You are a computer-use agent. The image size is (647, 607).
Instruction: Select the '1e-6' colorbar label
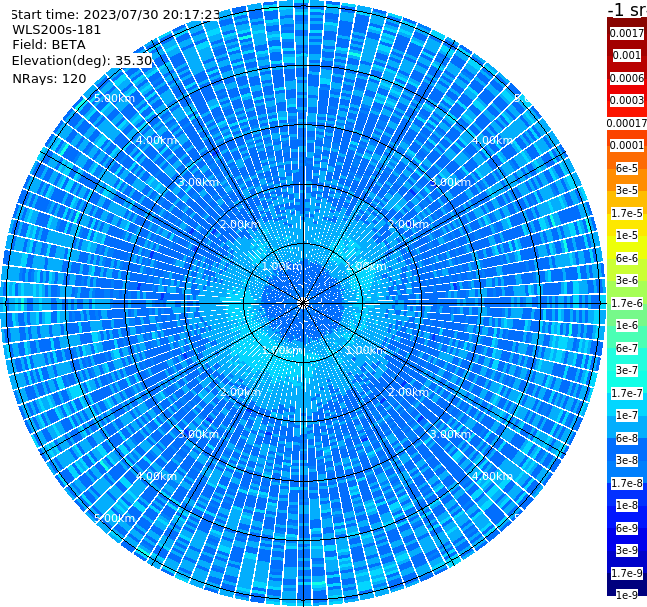click(627, 326)
